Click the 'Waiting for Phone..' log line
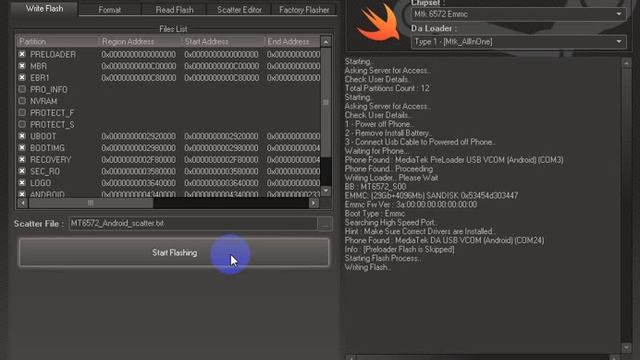Screen dimensions: 640x360 [376, 151]
